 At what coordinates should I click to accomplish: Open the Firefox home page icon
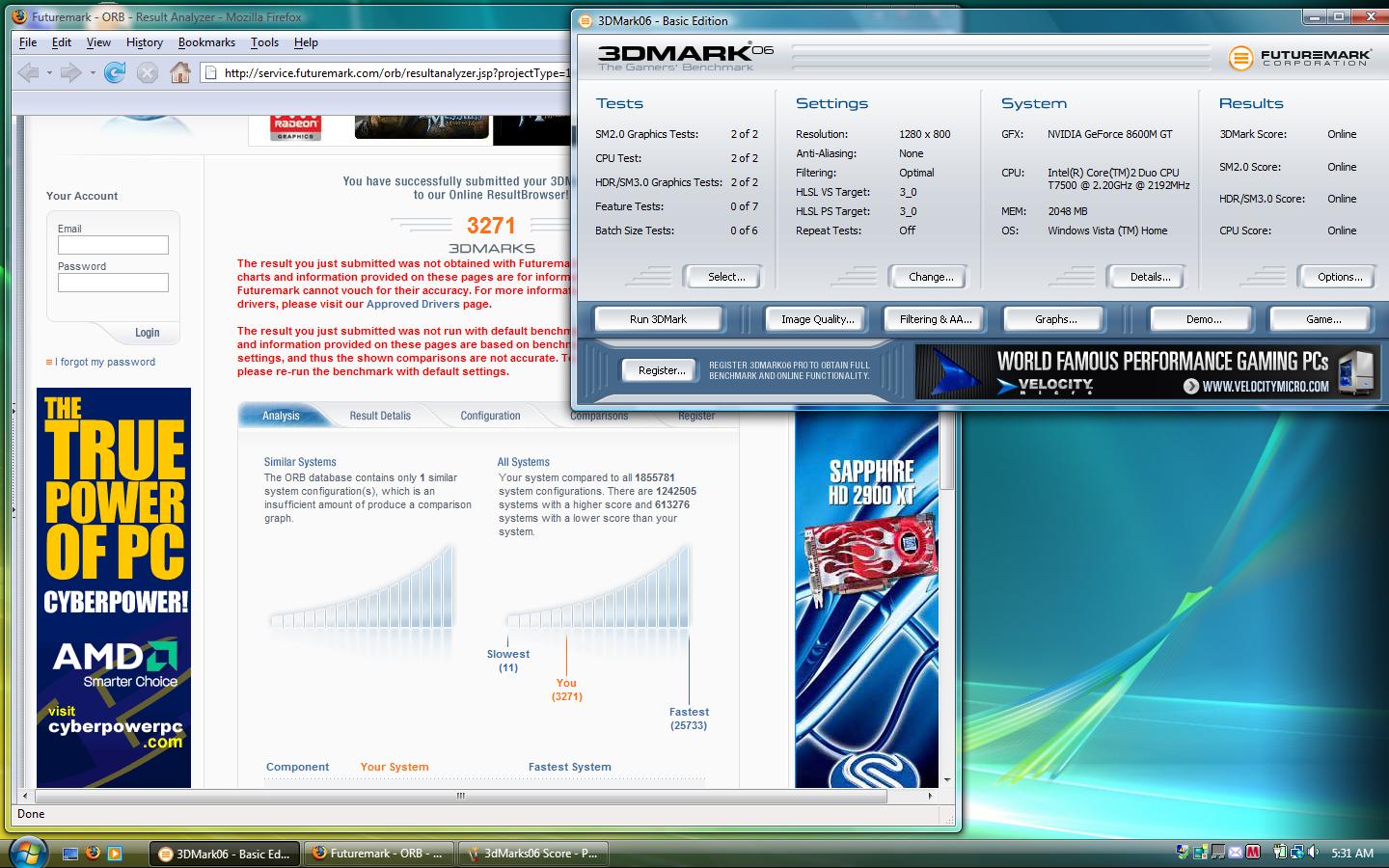pos(179,72)
